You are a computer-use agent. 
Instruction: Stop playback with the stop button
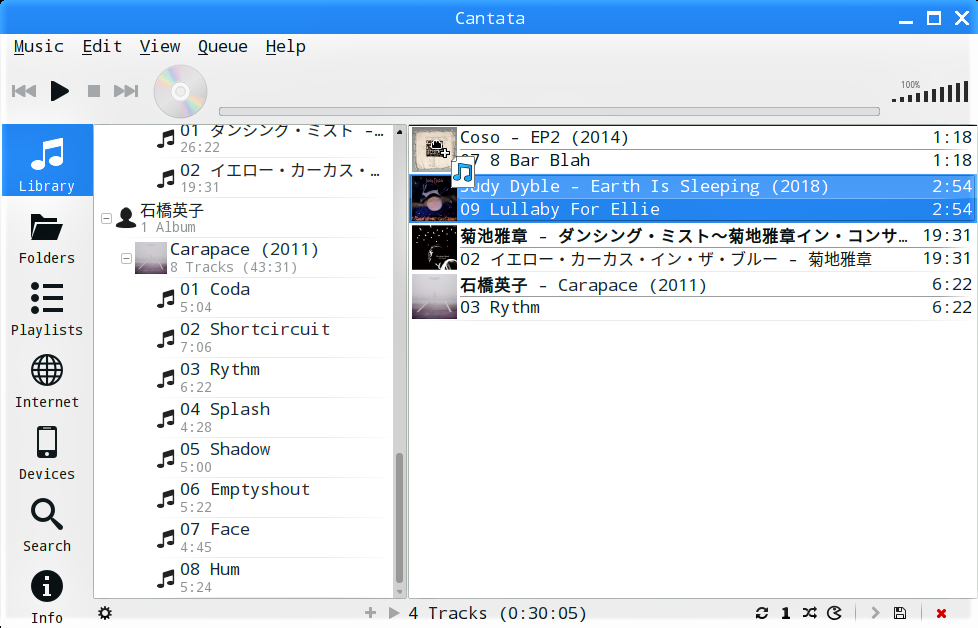coord(94,91)
